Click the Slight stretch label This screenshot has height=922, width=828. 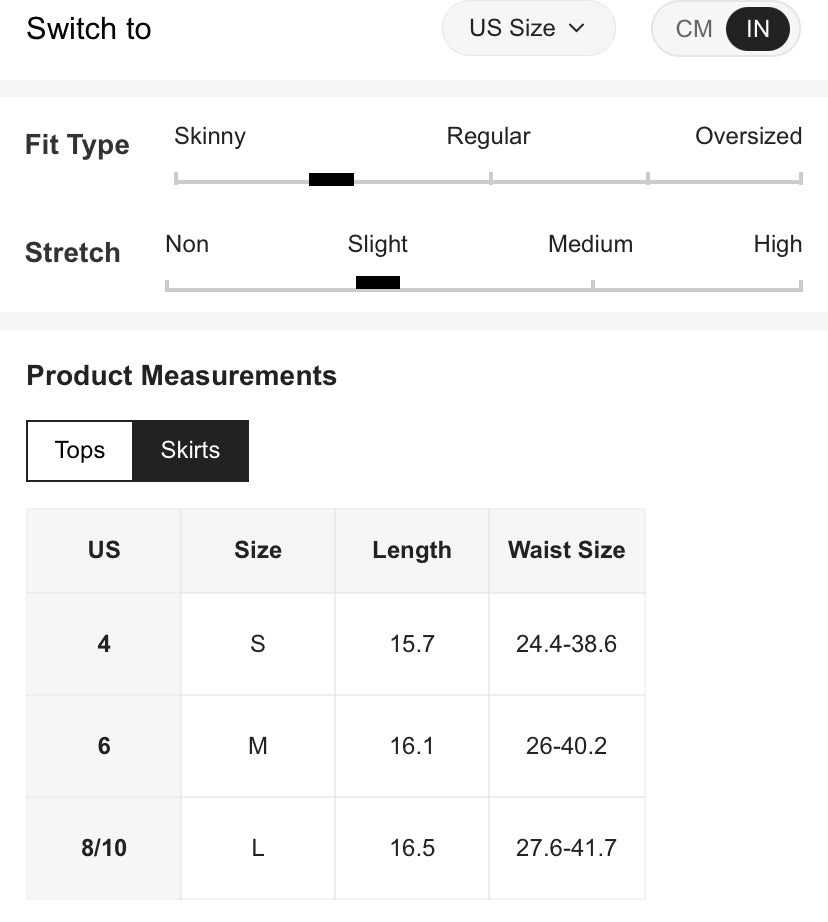(x=378, y=244)
